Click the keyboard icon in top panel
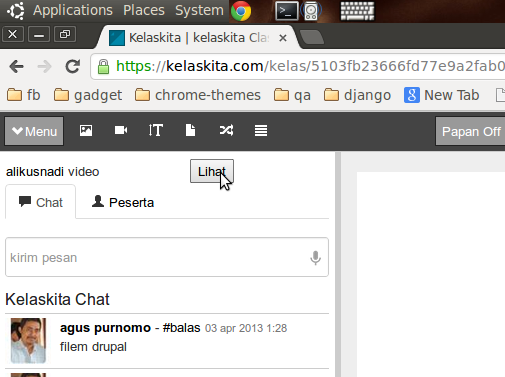The width and height of the screenshot is (505, 377). [357, 11]
